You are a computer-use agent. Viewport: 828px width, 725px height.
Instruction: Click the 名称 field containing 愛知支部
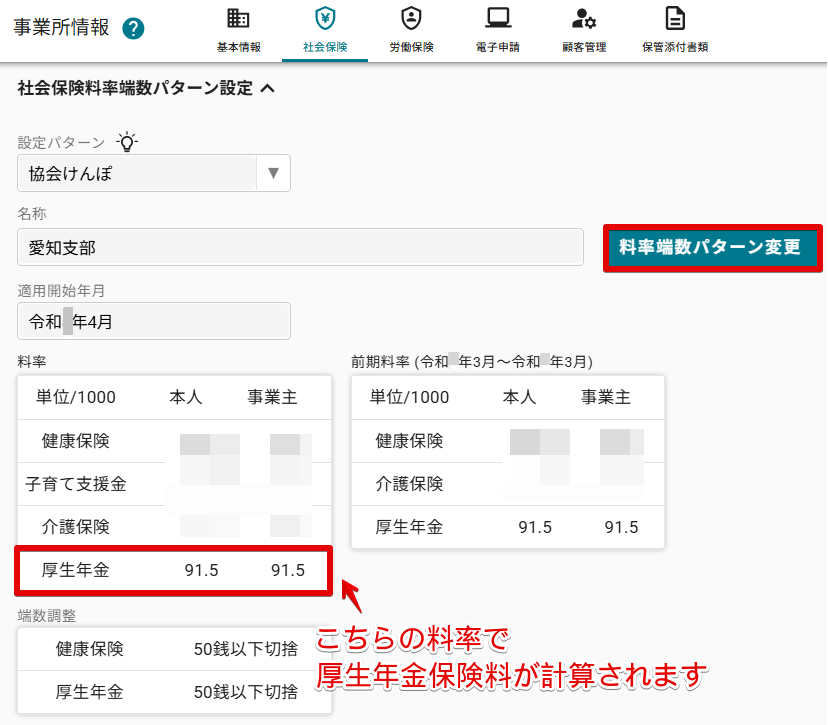click(x=300, y=247)
